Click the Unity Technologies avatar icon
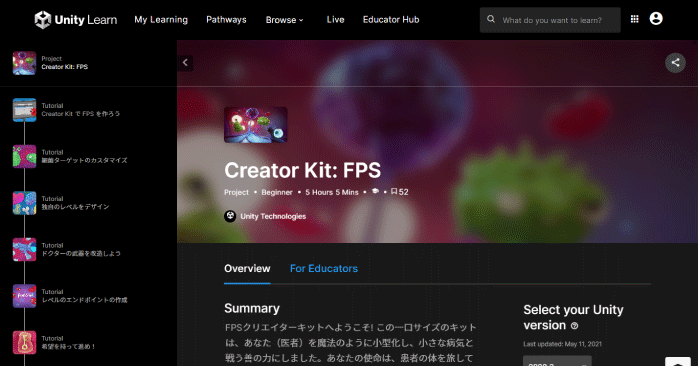Image resolution: width=698 pixels, height=366 pixels. coord(230,216)
